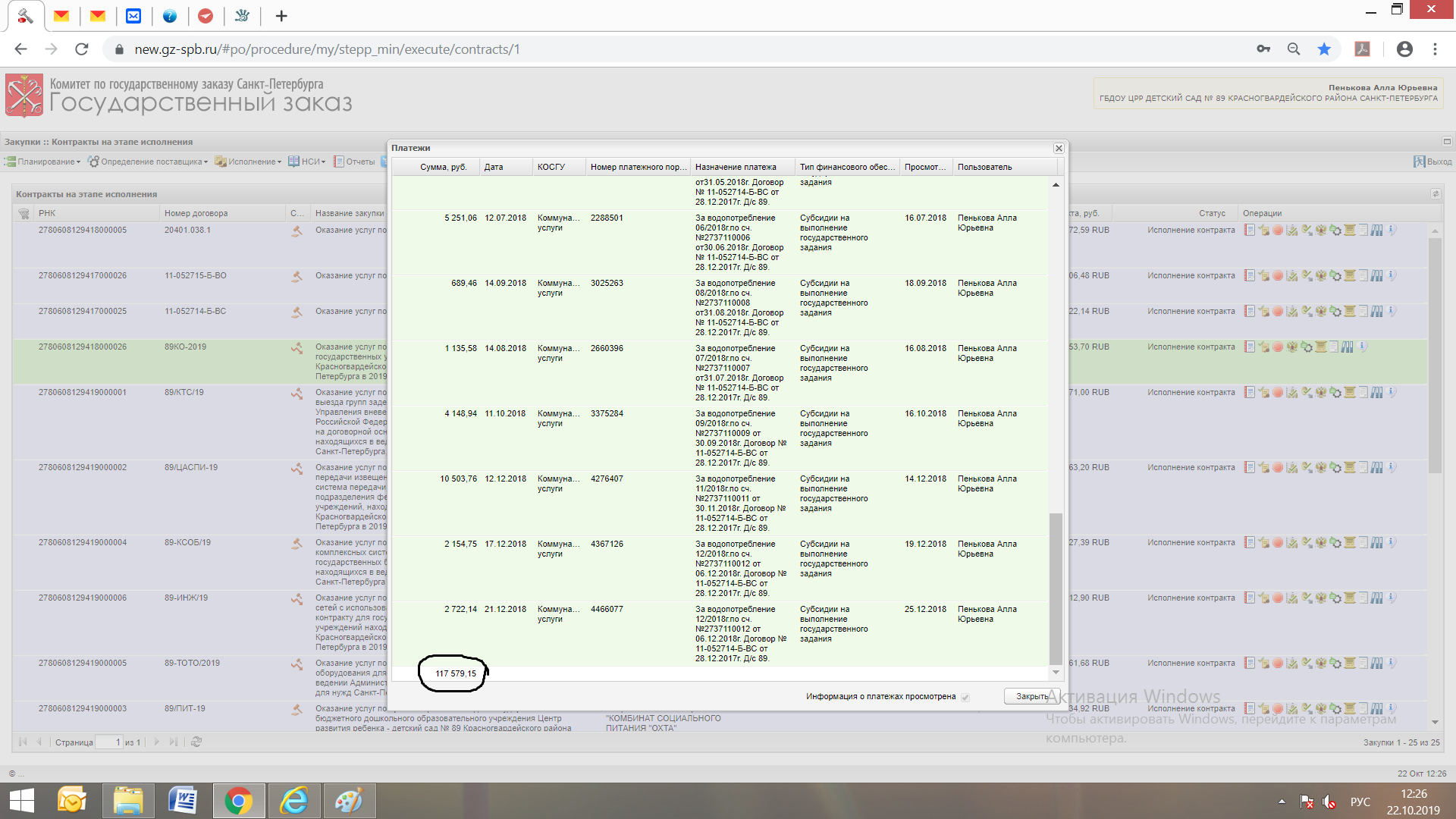Click the page number input field
This screenshot has height=819, width=1456.
108,742
